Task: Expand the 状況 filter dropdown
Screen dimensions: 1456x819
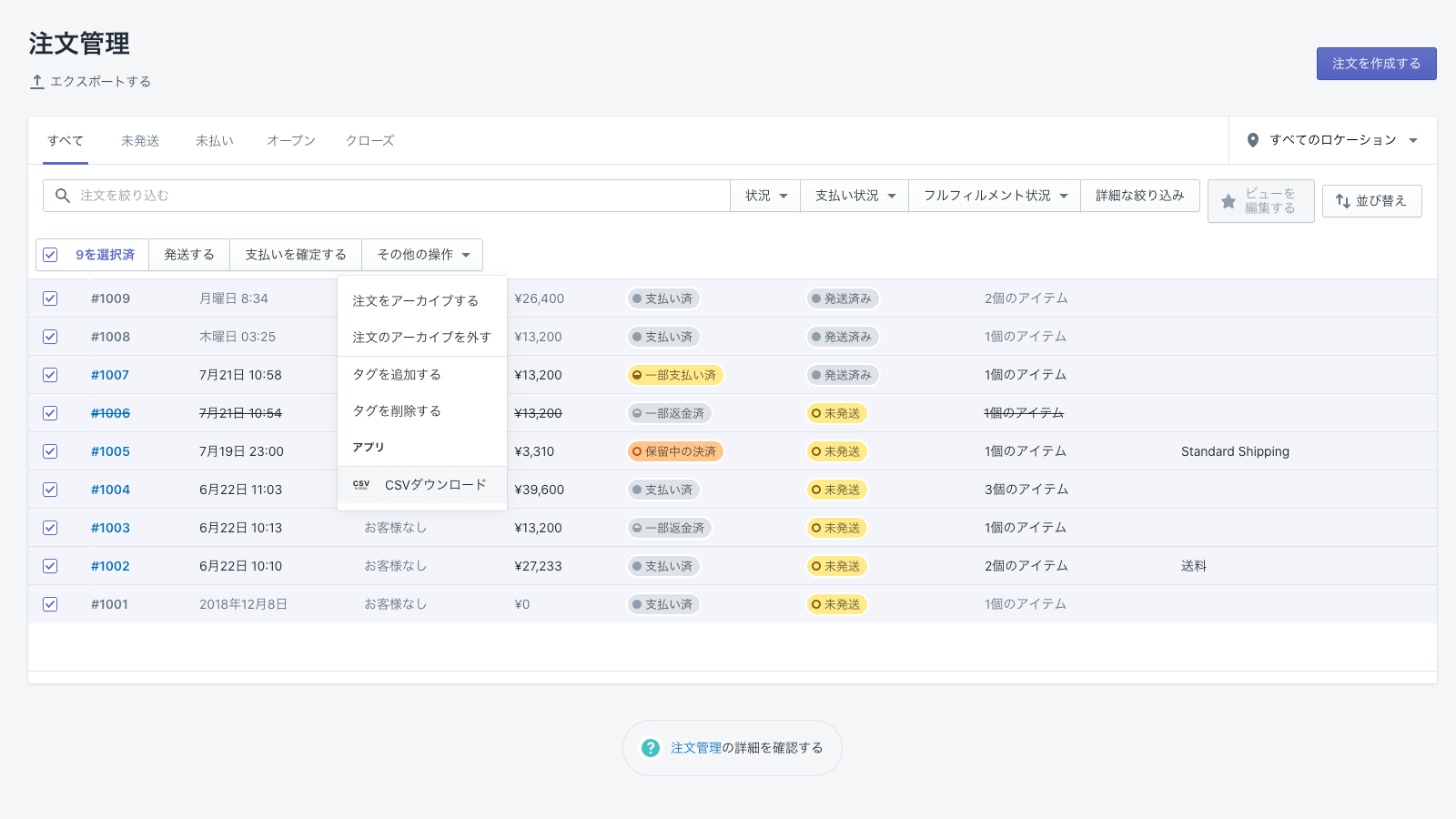Action: click(764, 195)
